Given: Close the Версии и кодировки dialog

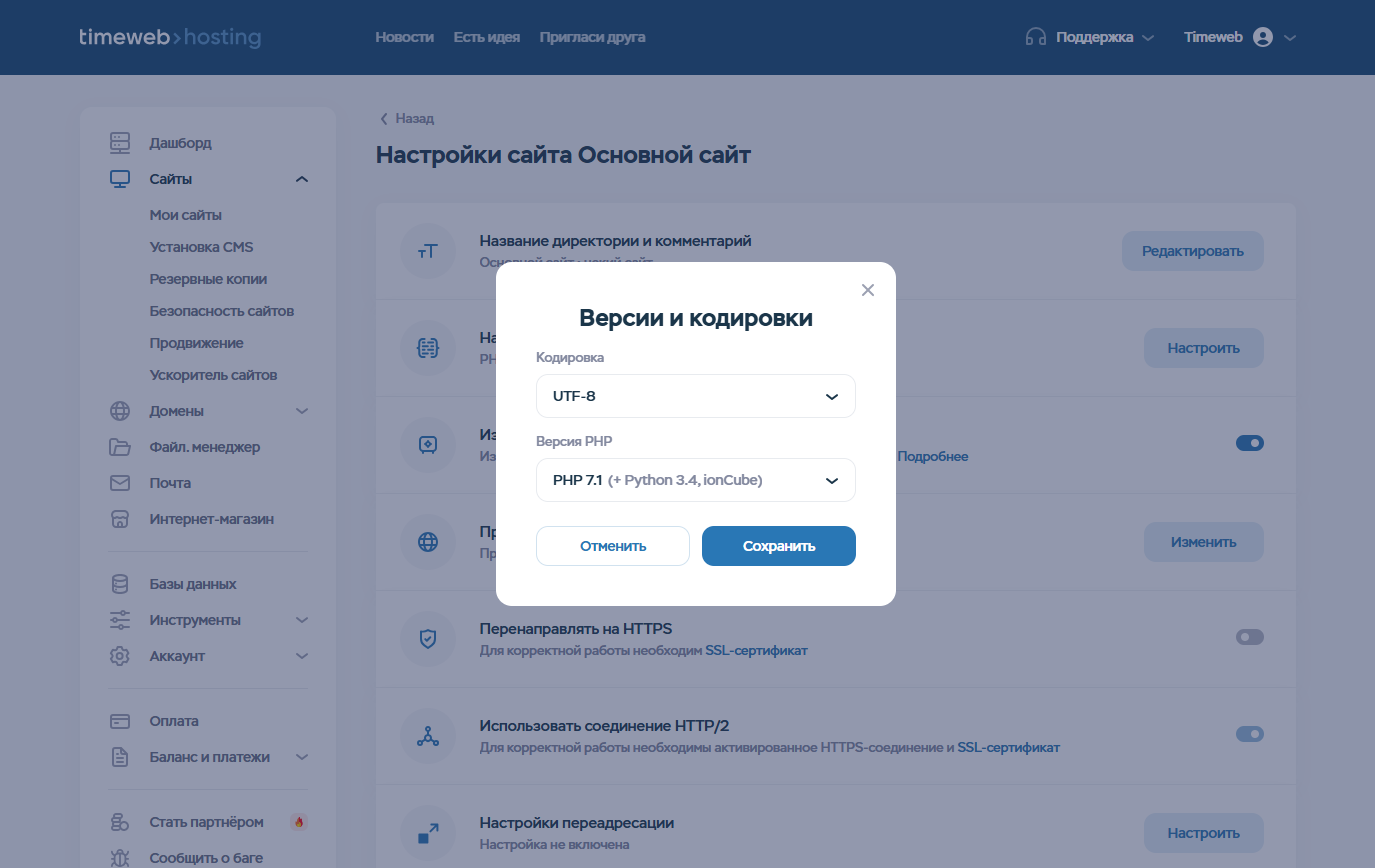Looking at the screenshot, I should coord(867,290).
